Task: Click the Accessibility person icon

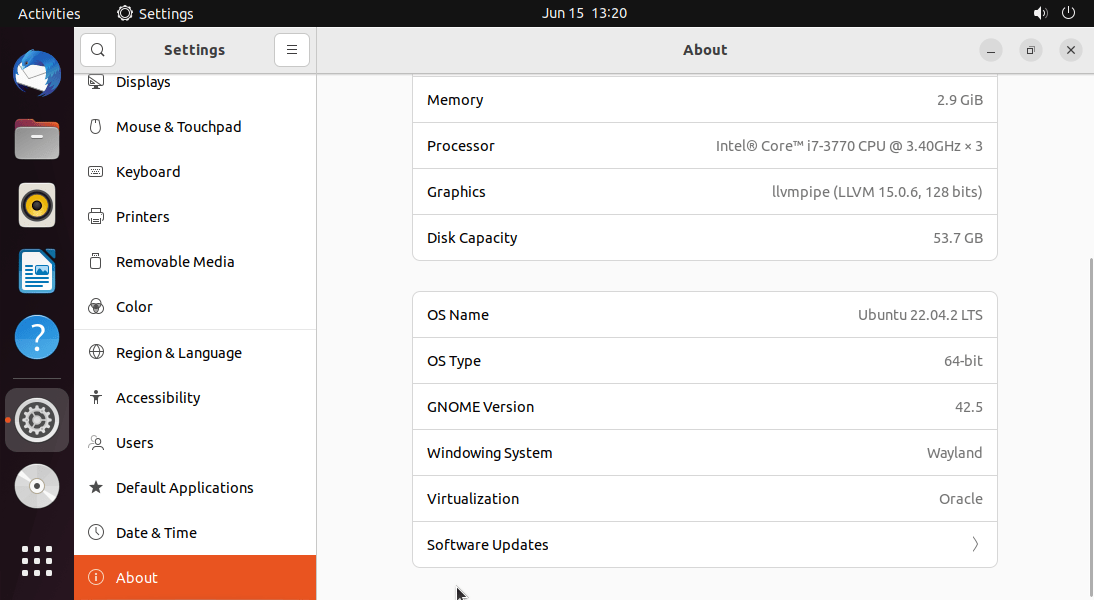Action: (96, 397)
